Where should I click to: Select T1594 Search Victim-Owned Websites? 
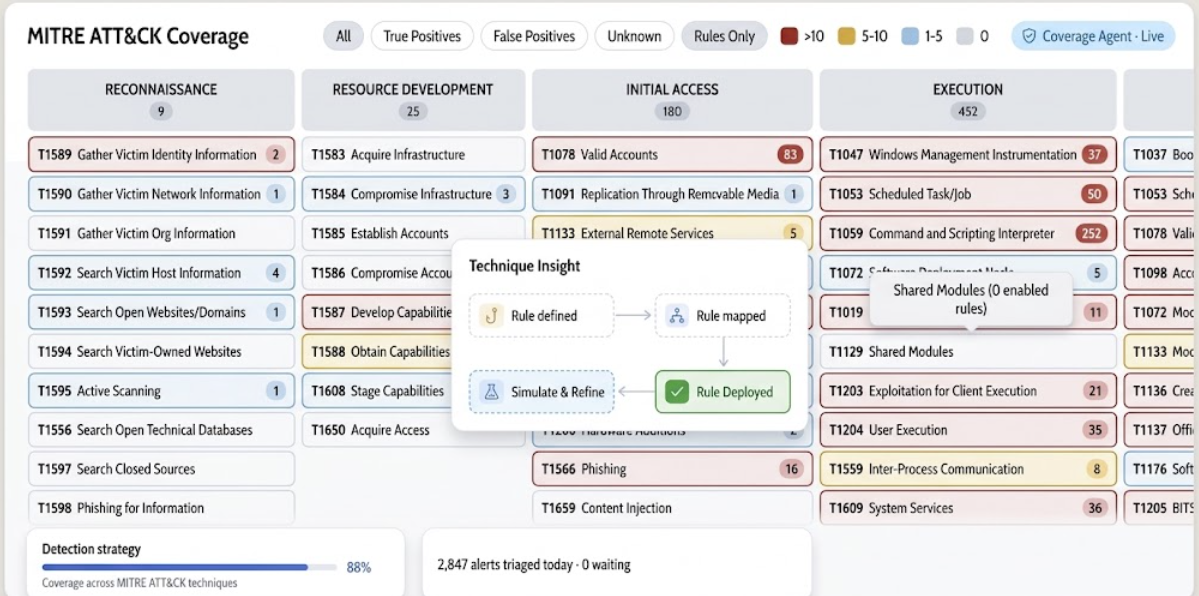(161, 352)
